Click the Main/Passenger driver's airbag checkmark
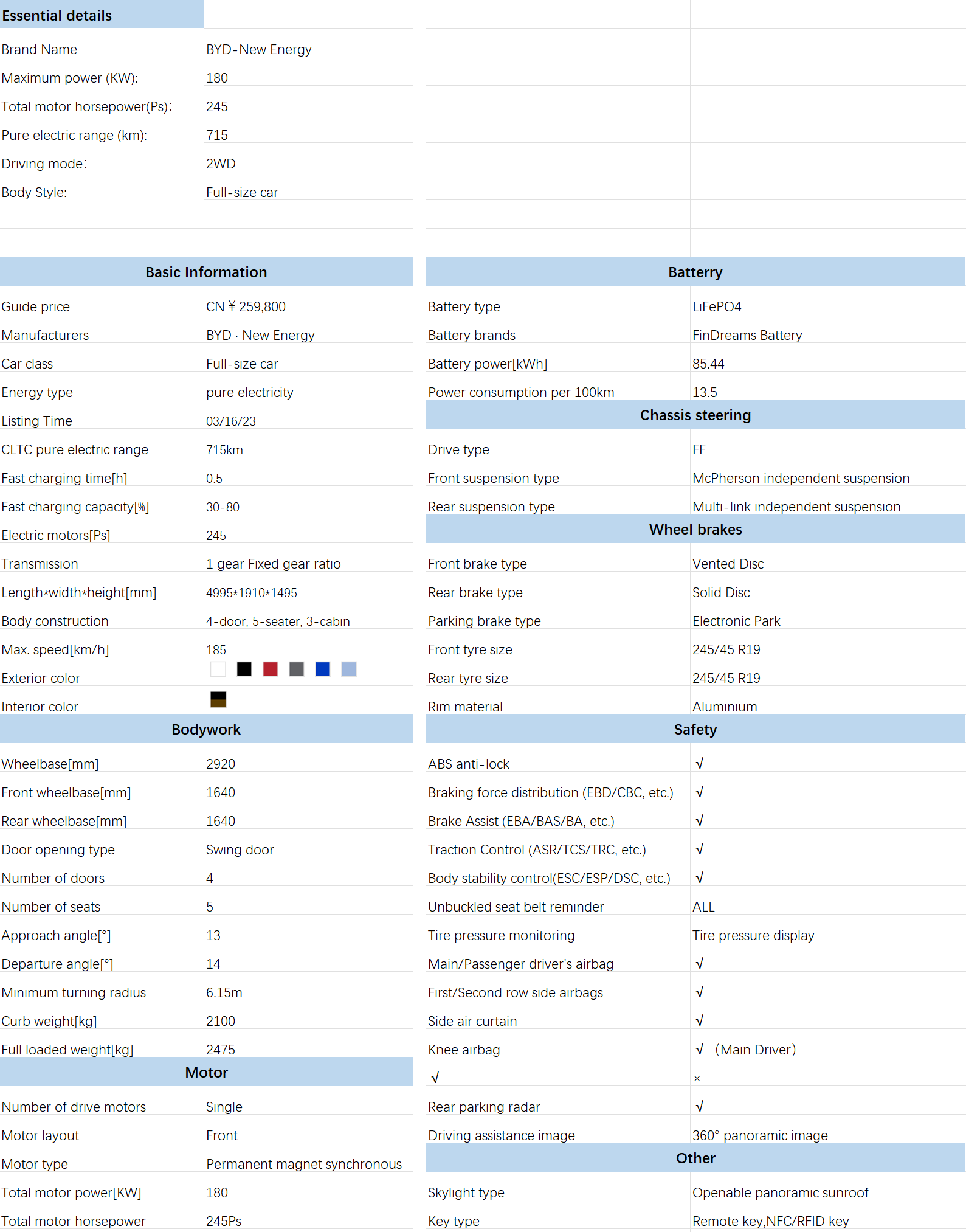This screenshot has height=1232, width=966. click(x=700, y=963)
